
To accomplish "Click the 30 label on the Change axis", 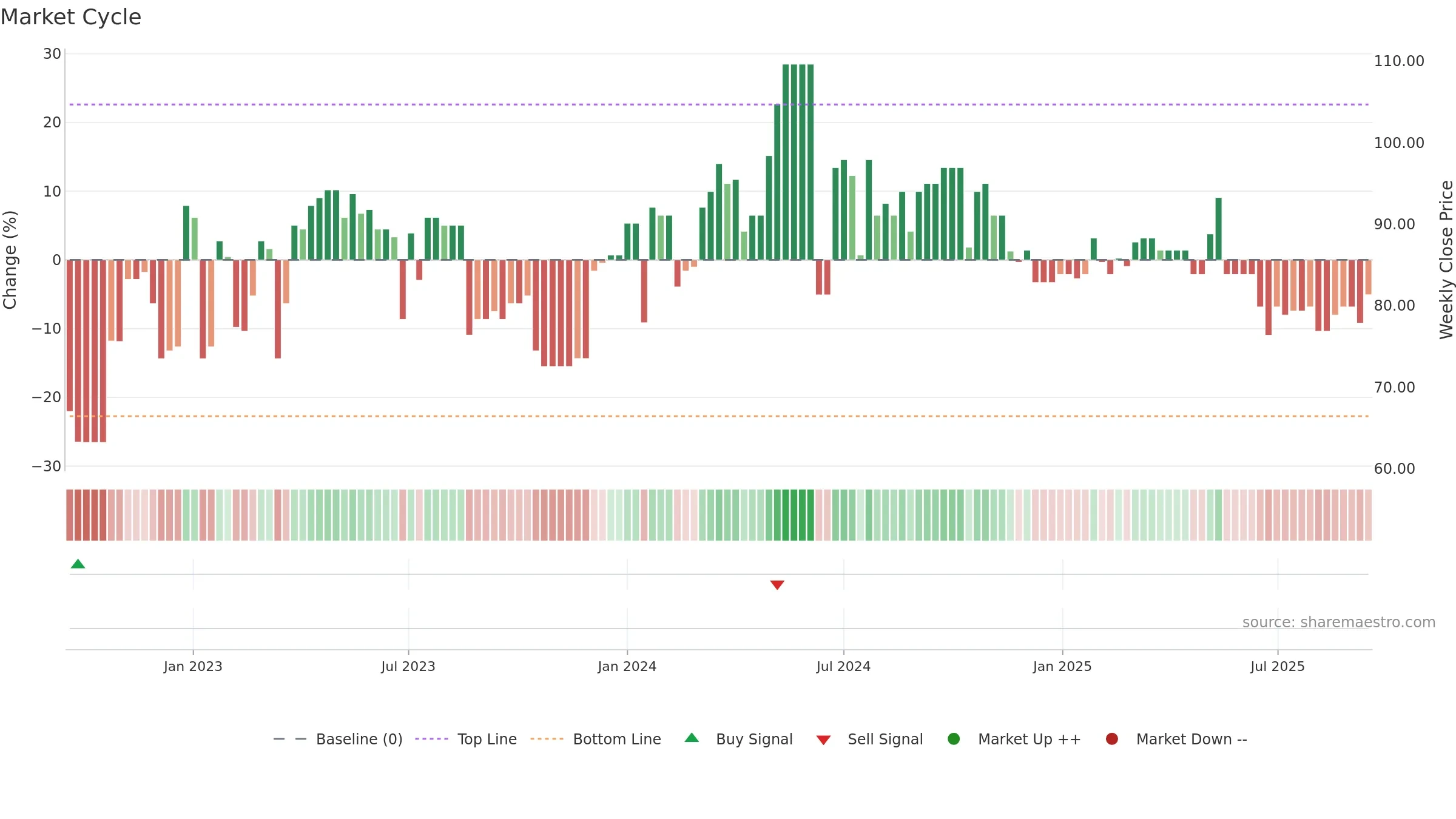I will click(x=52, y=54).
